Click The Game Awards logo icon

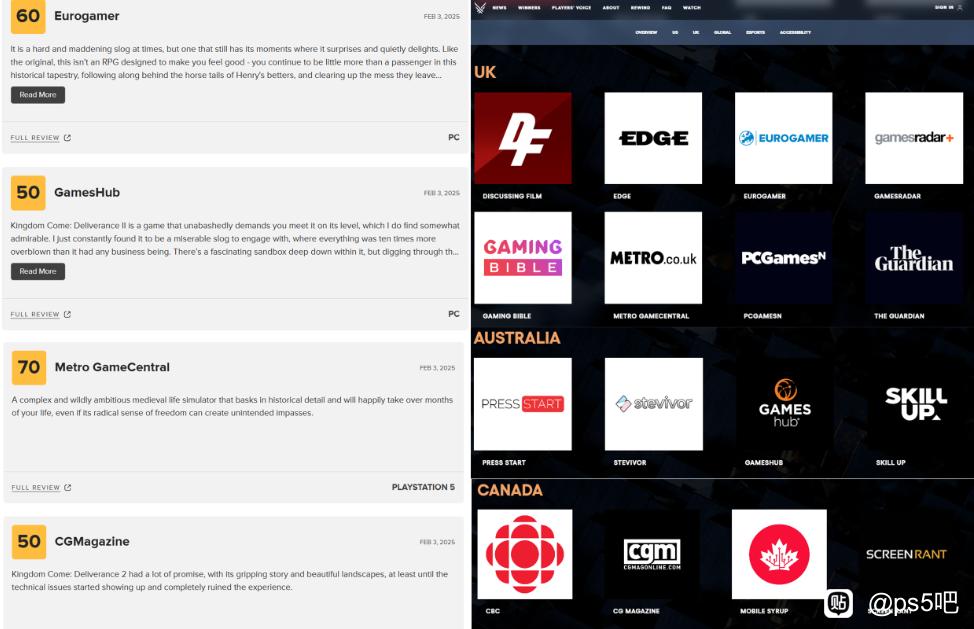click(x=480, y=7)
